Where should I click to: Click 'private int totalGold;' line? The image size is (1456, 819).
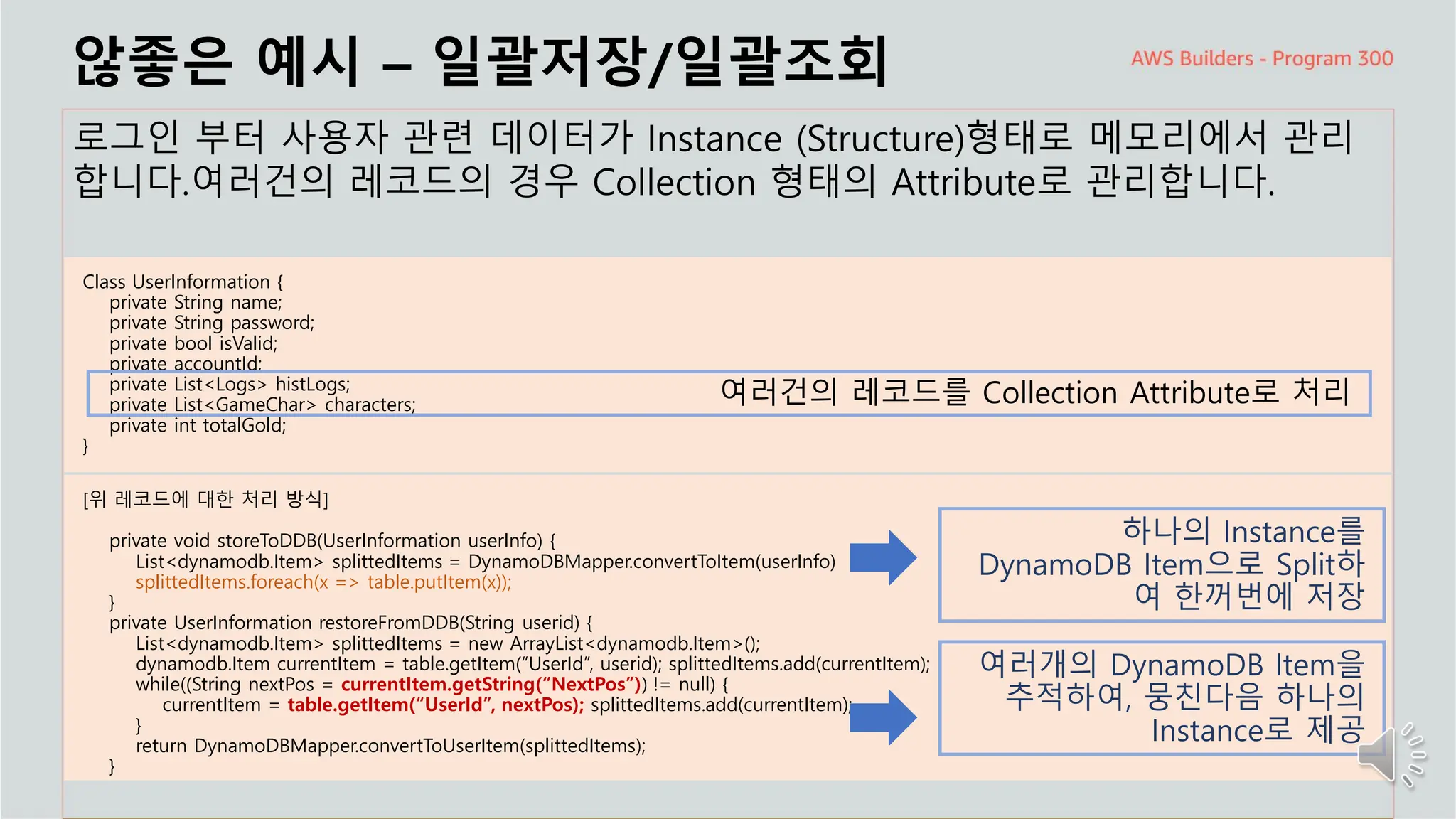coord(198,426)
